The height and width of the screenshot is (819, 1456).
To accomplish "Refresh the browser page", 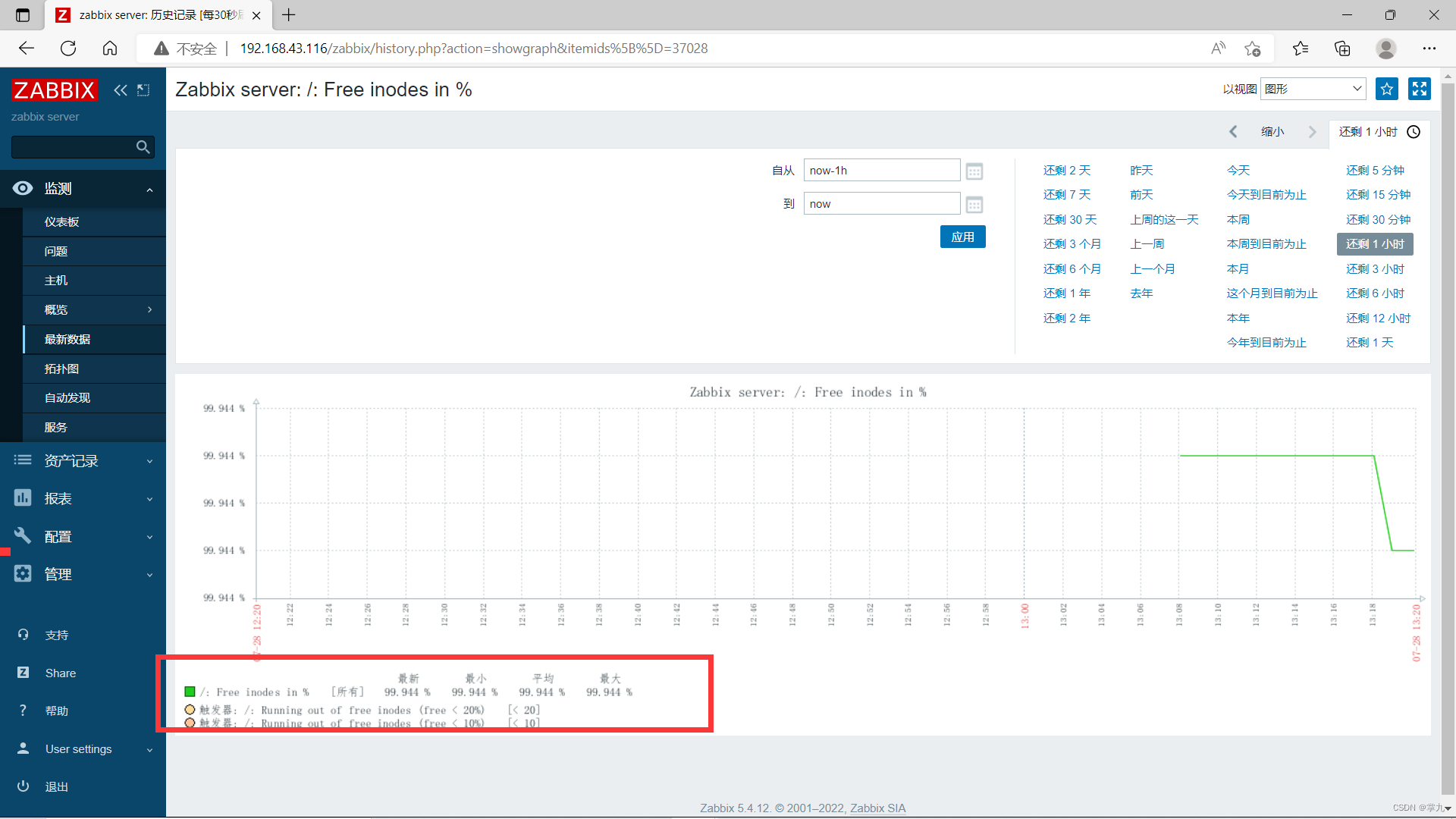I will coord(68,49).
